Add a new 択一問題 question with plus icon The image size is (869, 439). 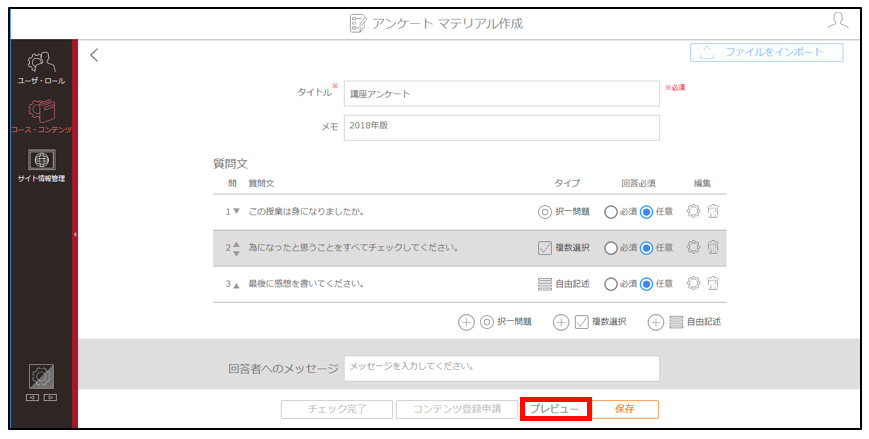pyautogui.click(x=466, y=322)
